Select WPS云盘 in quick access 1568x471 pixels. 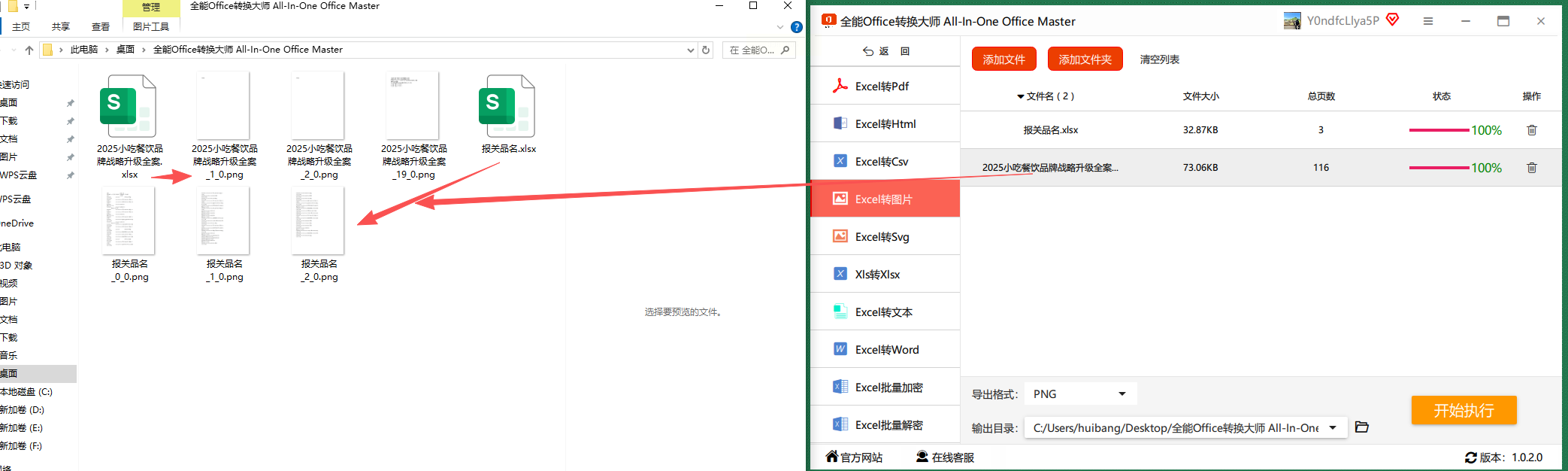tap(19, 175)
